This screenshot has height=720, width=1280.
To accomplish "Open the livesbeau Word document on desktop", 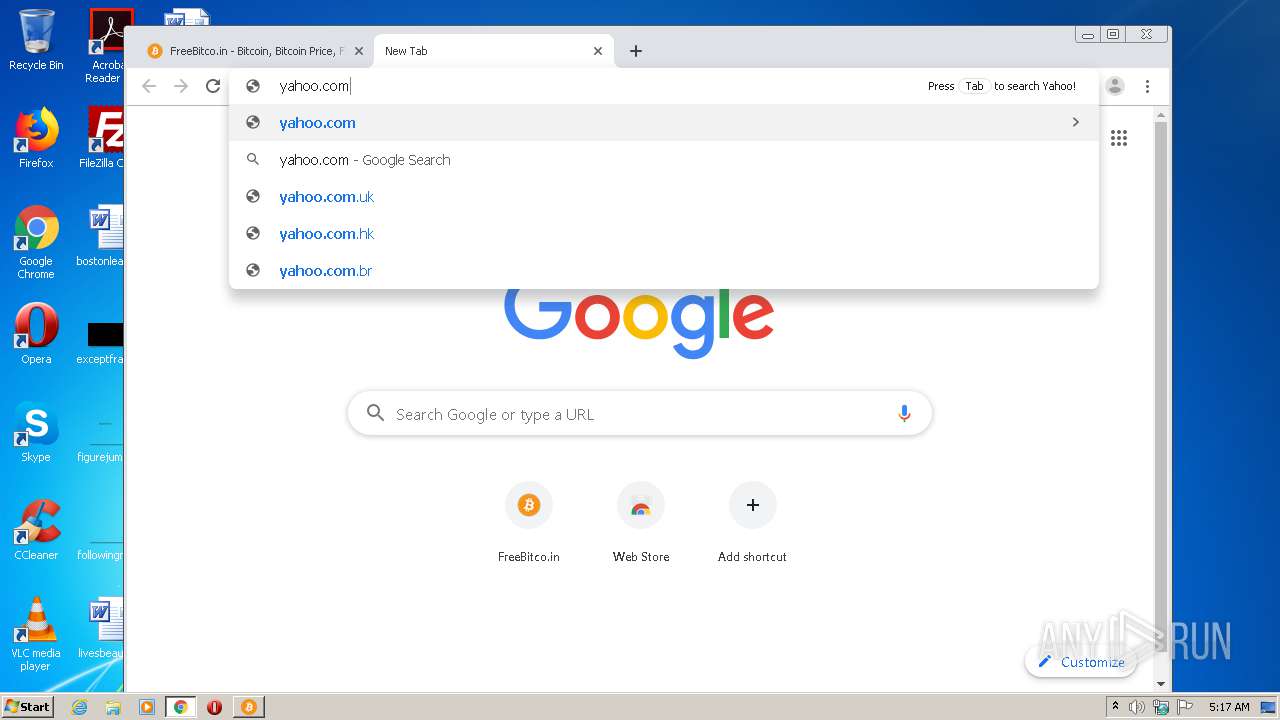I will [101, 629].
